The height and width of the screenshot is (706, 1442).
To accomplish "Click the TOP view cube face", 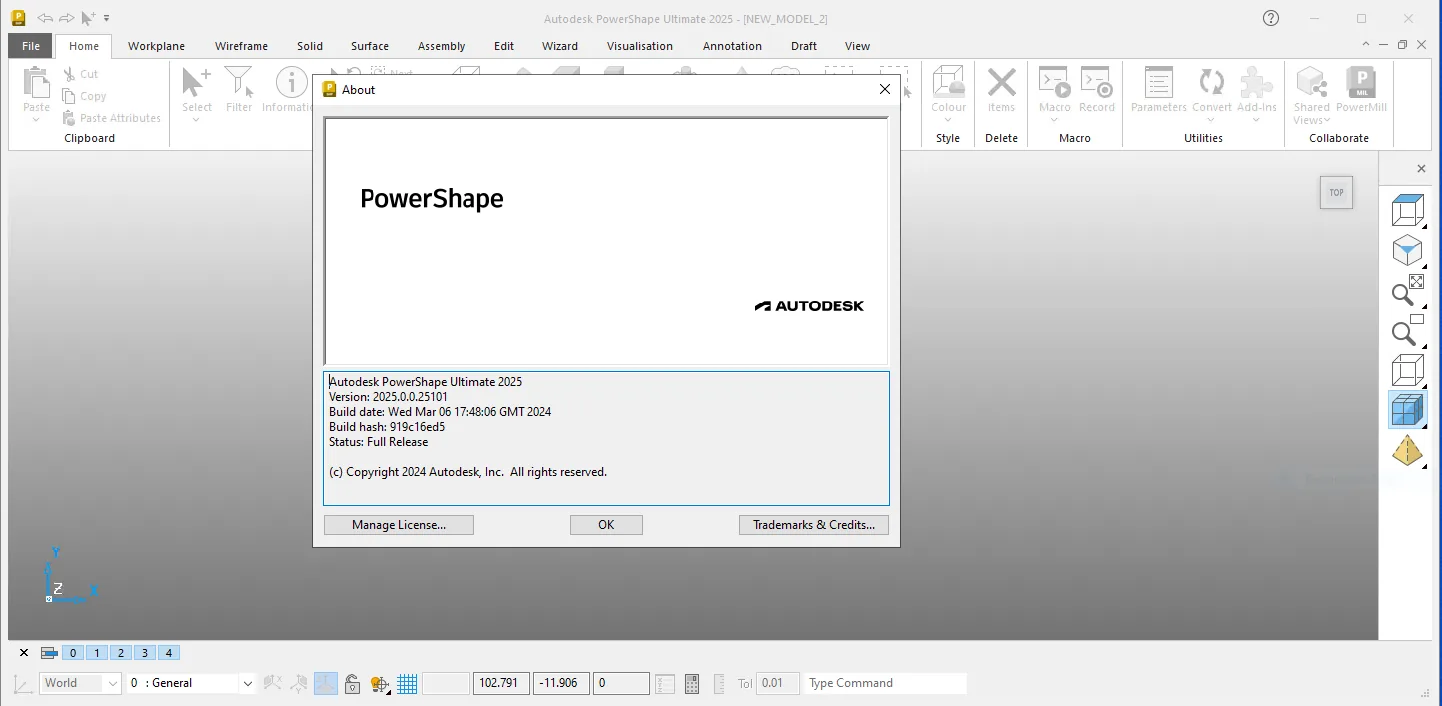I will point(1336,193).
